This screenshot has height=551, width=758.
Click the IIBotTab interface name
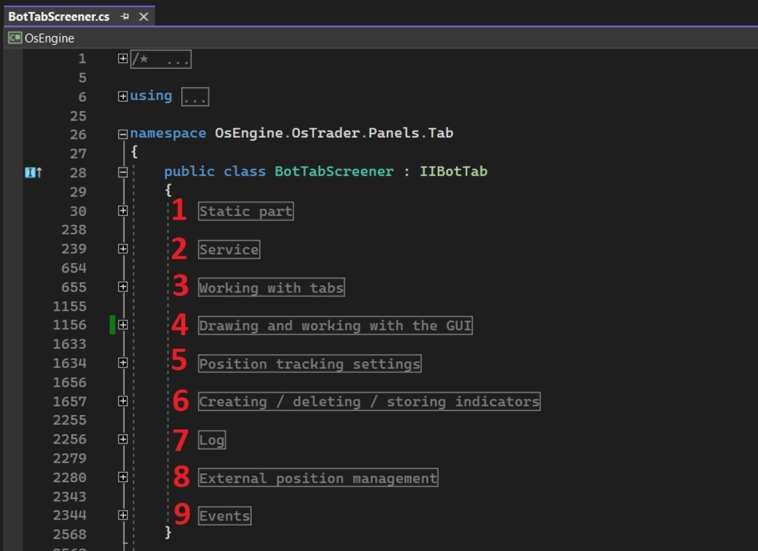point(453,172)
